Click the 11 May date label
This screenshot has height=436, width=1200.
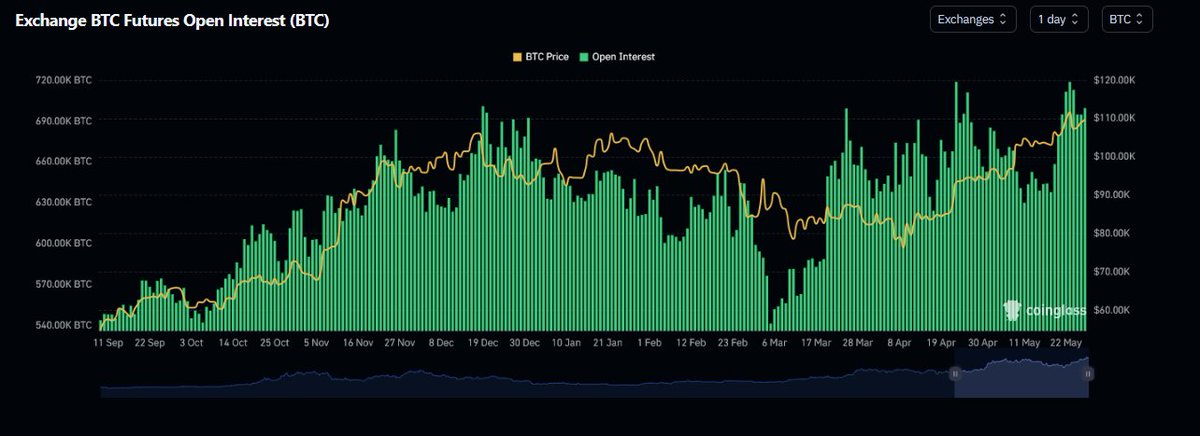[1025, 342]
